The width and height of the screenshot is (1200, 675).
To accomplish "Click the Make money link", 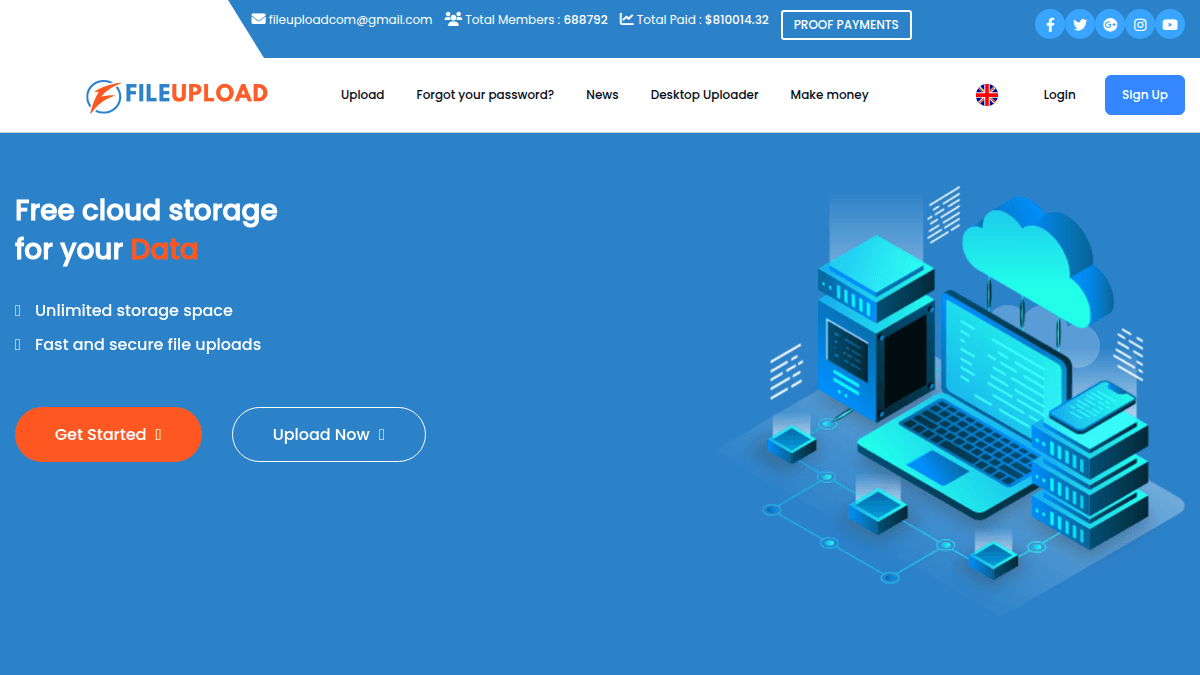I will click(829, 95).
